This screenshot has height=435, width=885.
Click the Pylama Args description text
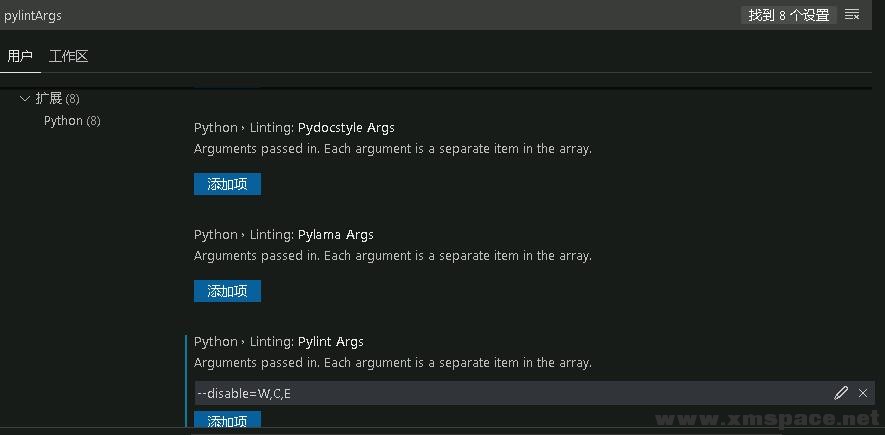point(393,256)
